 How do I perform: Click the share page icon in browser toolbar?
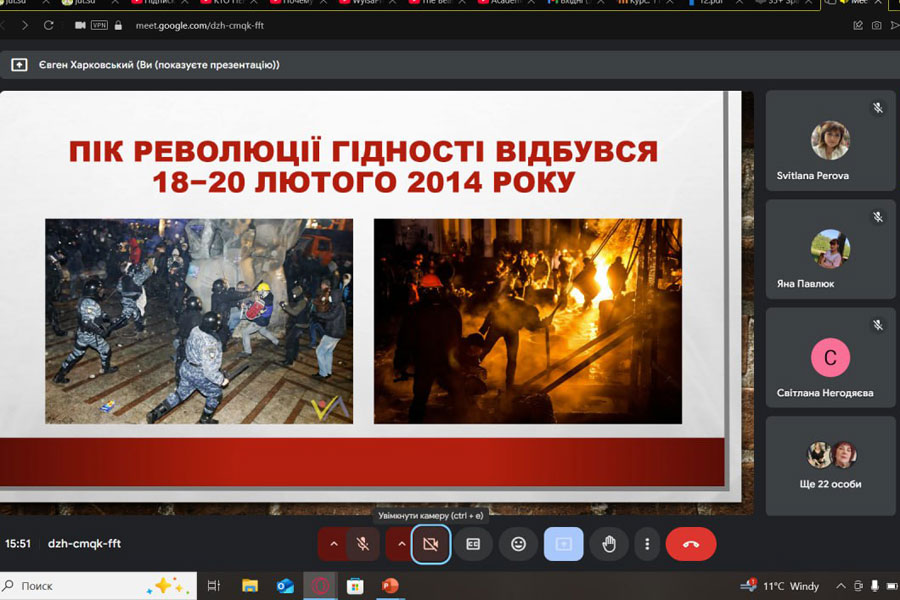click(x=858, y=25)
